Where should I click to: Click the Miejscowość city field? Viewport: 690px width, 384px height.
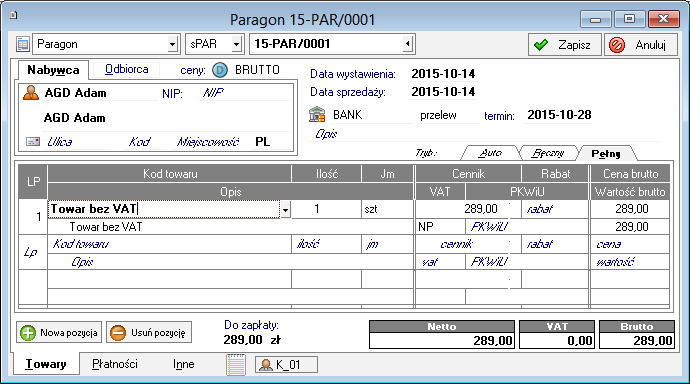pos(208,142)
